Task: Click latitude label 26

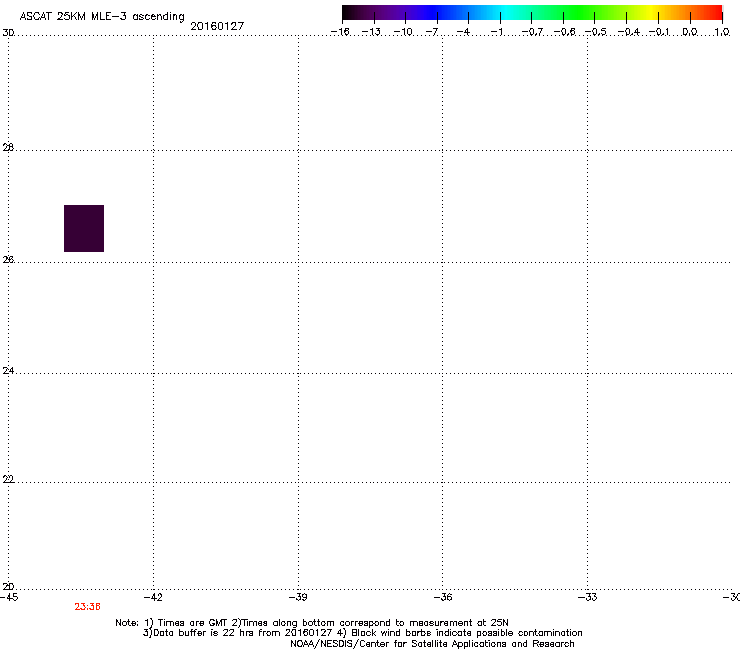Action: tap(8, 260)
